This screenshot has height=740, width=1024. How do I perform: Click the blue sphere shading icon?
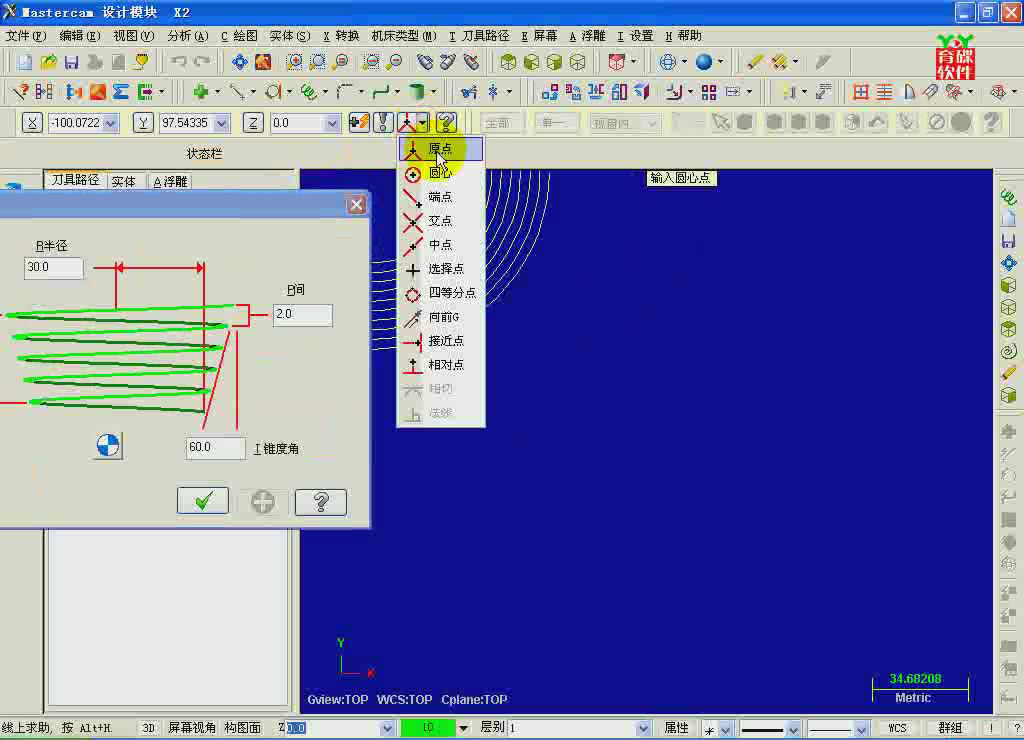703,62
